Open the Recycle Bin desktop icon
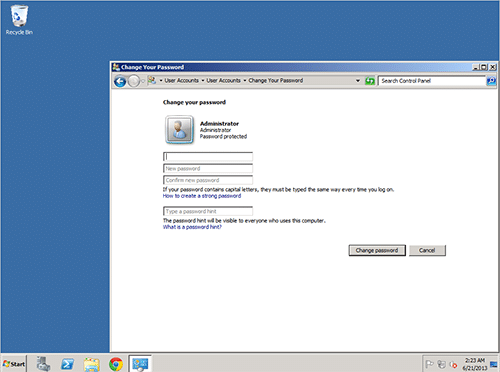Screen dimensions: 500x372 pos(19,20)
